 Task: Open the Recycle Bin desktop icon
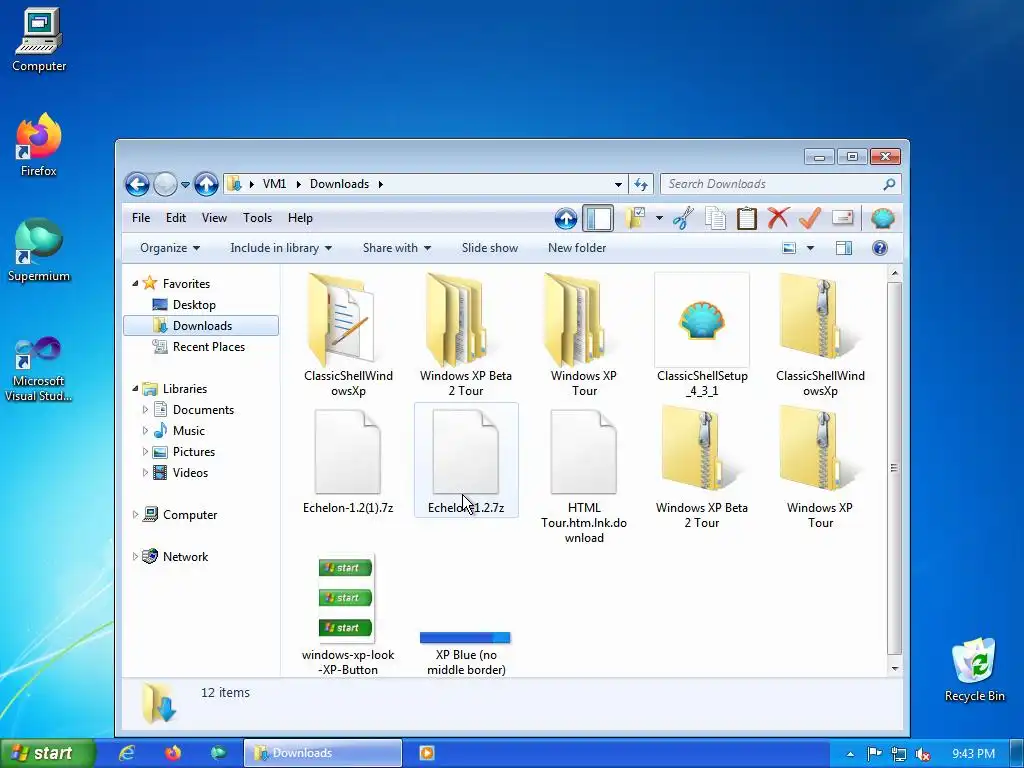[x=974, y=669]
